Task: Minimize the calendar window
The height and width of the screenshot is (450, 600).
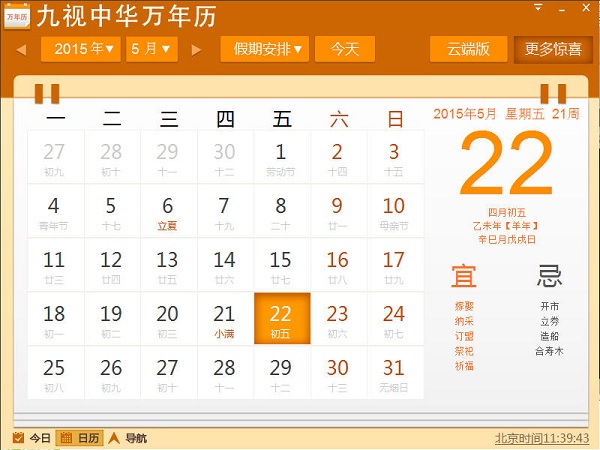Action: coord(561,8)
